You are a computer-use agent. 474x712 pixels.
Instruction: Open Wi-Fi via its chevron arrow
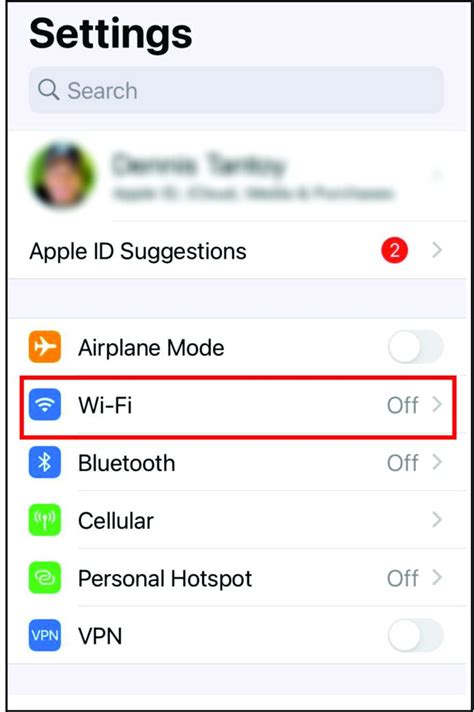[x=437, y=404]
